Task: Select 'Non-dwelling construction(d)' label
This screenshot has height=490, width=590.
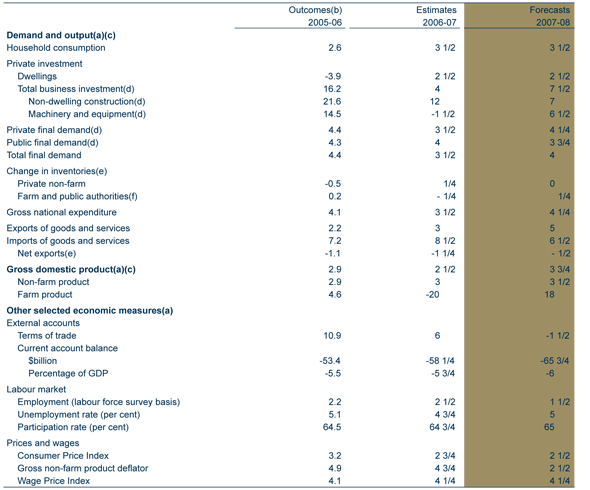Action: [x=87, y=102]
